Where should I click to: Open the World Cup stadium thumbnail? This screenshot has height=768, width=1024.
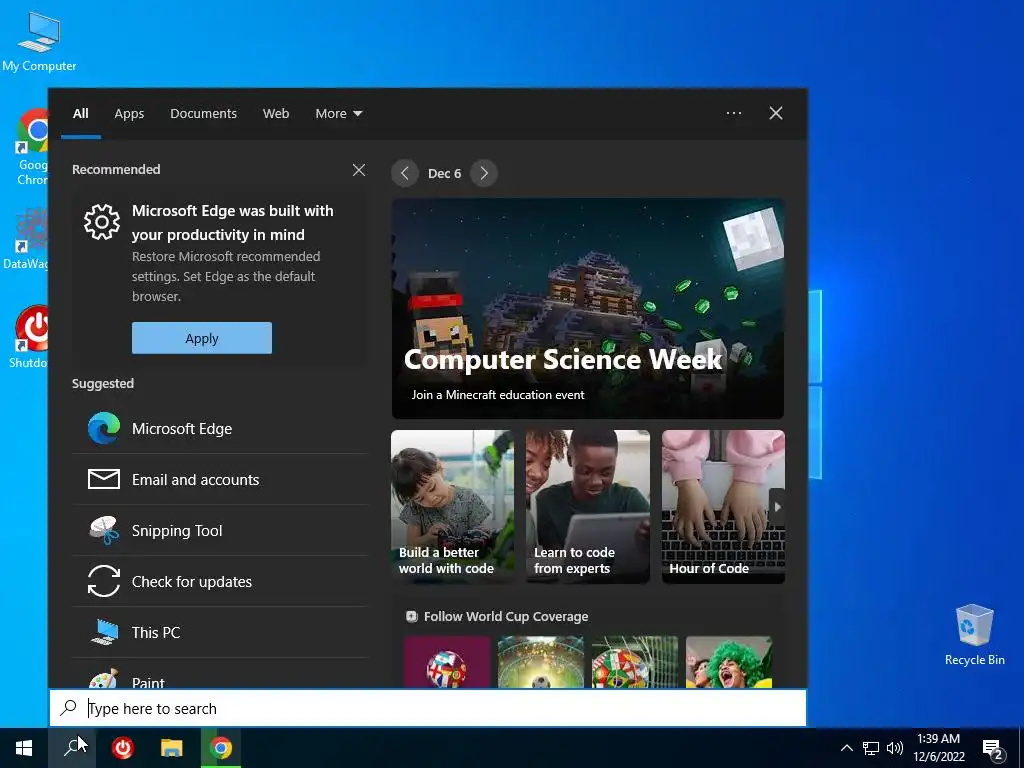coord(540,662)
